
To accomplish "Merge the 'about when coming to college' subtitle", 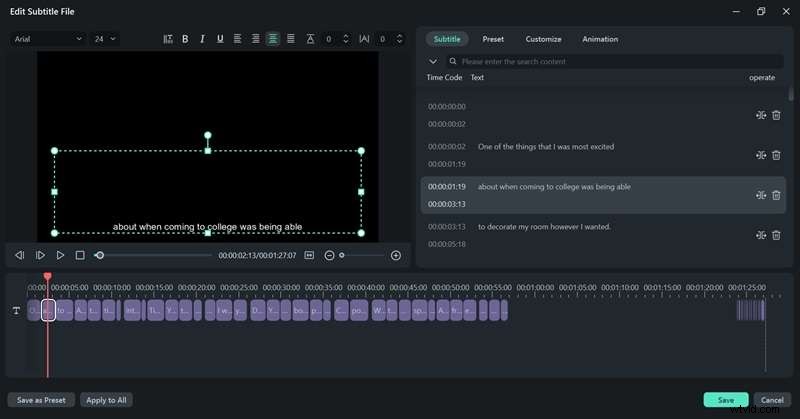I will (761, 195).
